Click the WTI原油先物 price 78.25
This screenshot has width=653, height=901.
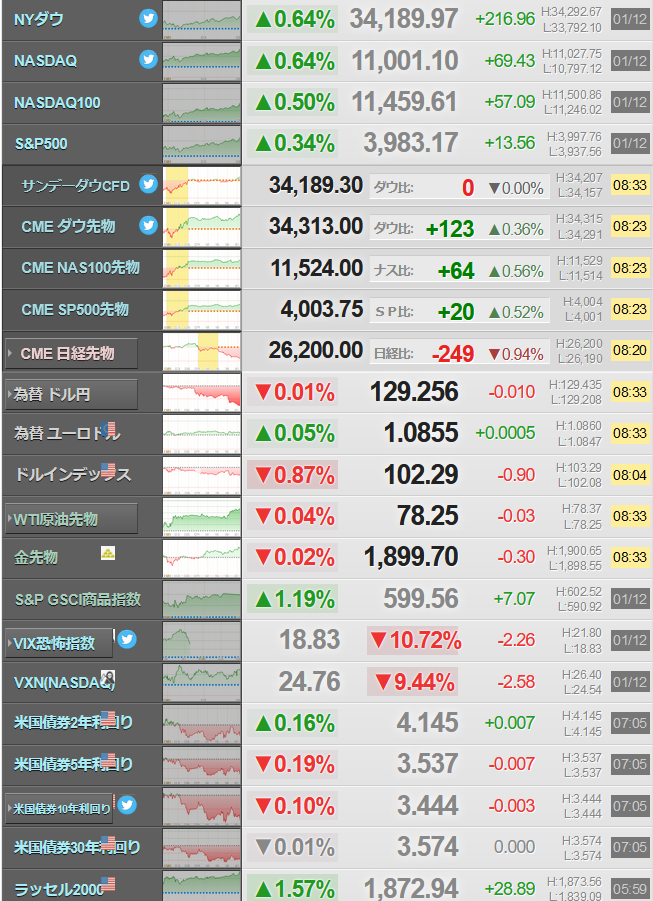point(428,516)
